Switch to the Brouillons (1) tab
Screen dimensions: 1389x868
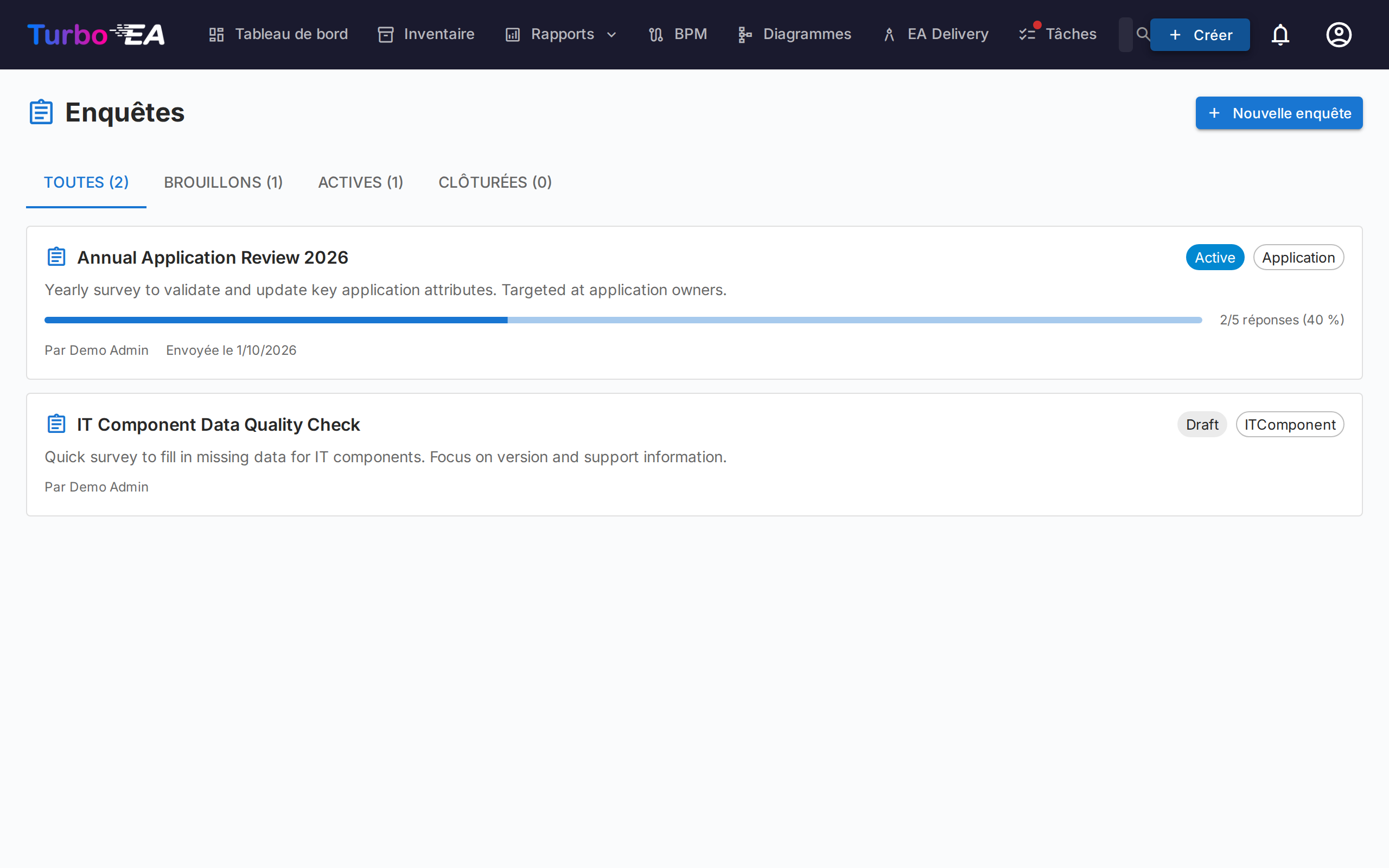click(x=224, y=183)
